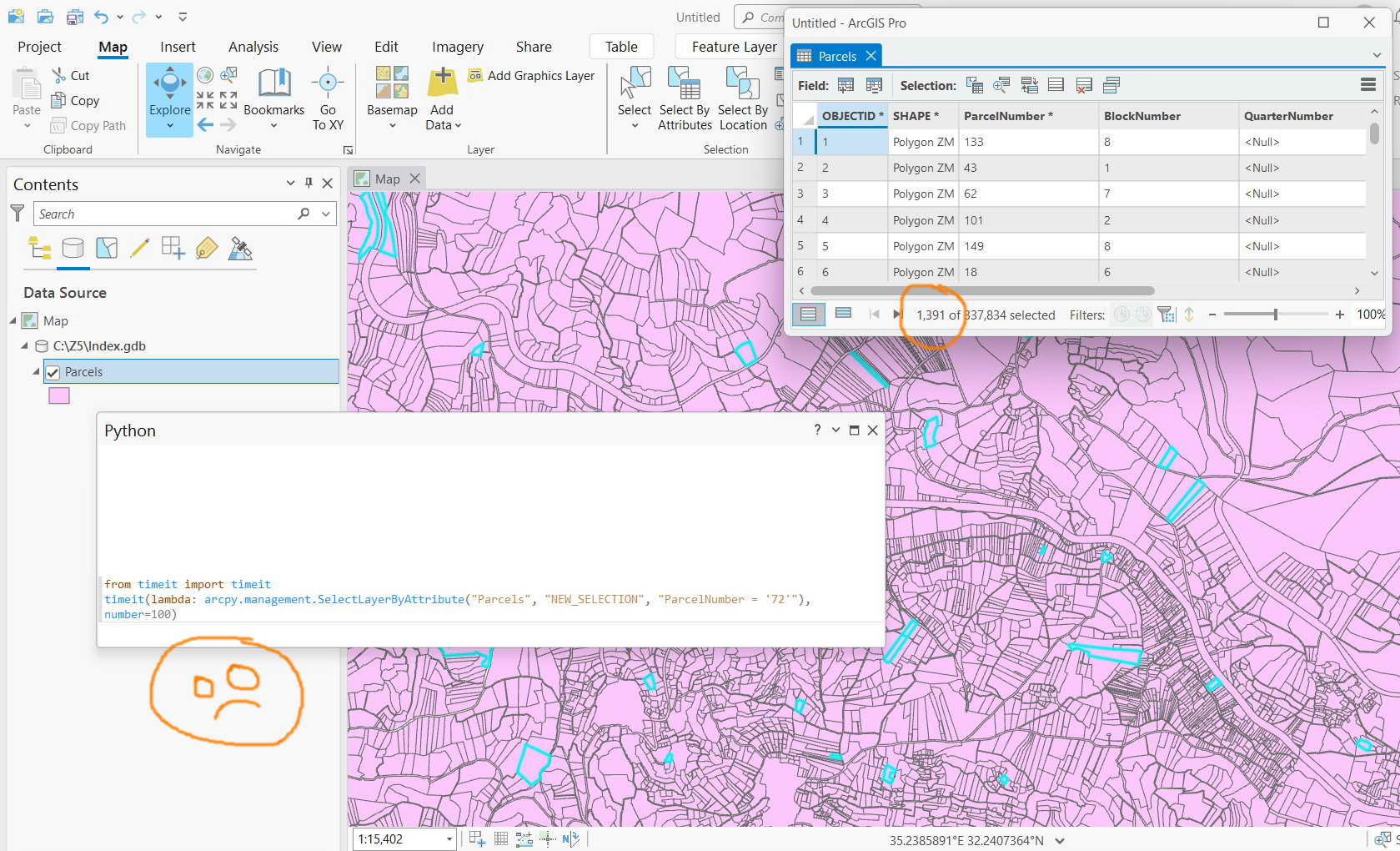The image size is (1400, 851).
Task: Switch attribute table to show selected records only
Action: (843, 315)
